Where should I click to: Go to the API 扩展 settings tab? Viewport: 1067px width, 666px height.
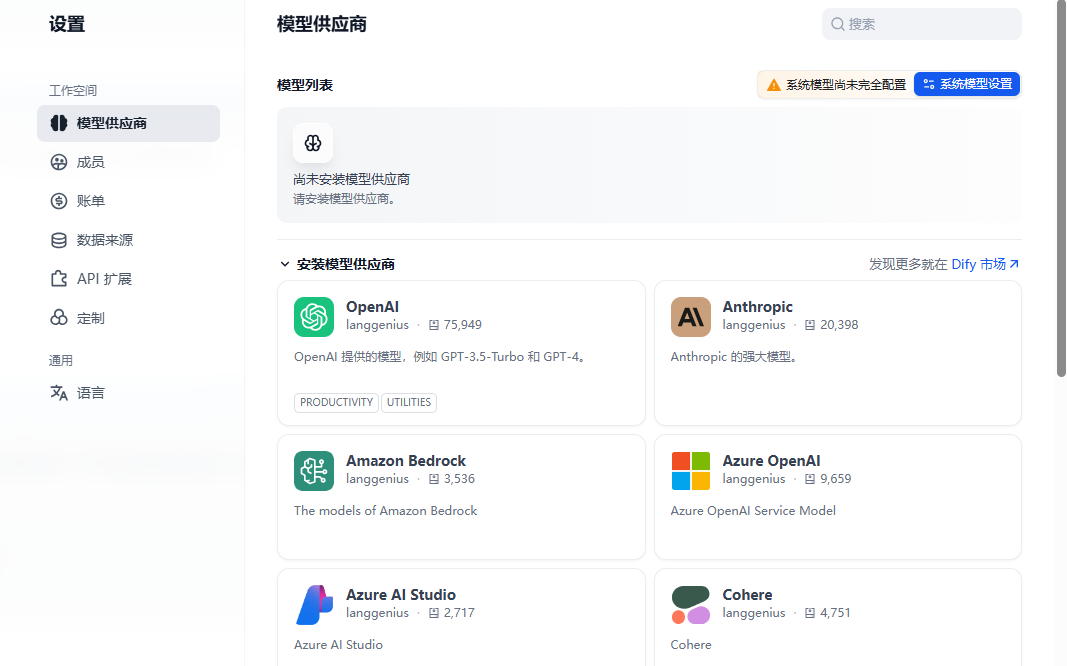129,279
